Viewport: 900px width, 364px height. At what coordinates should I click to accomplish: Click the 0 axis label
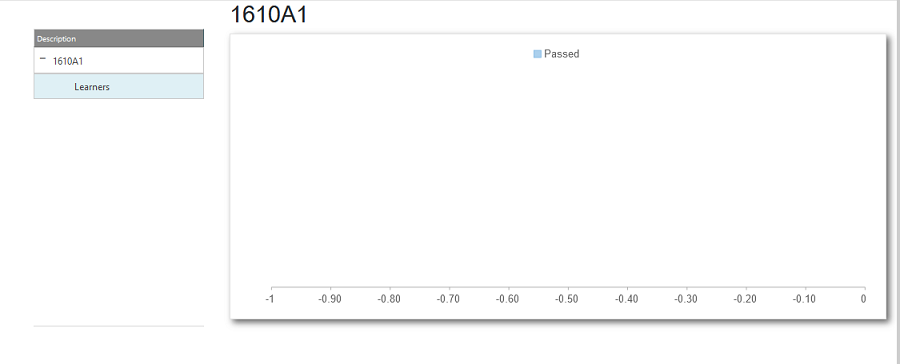click(x=863, y=299)
